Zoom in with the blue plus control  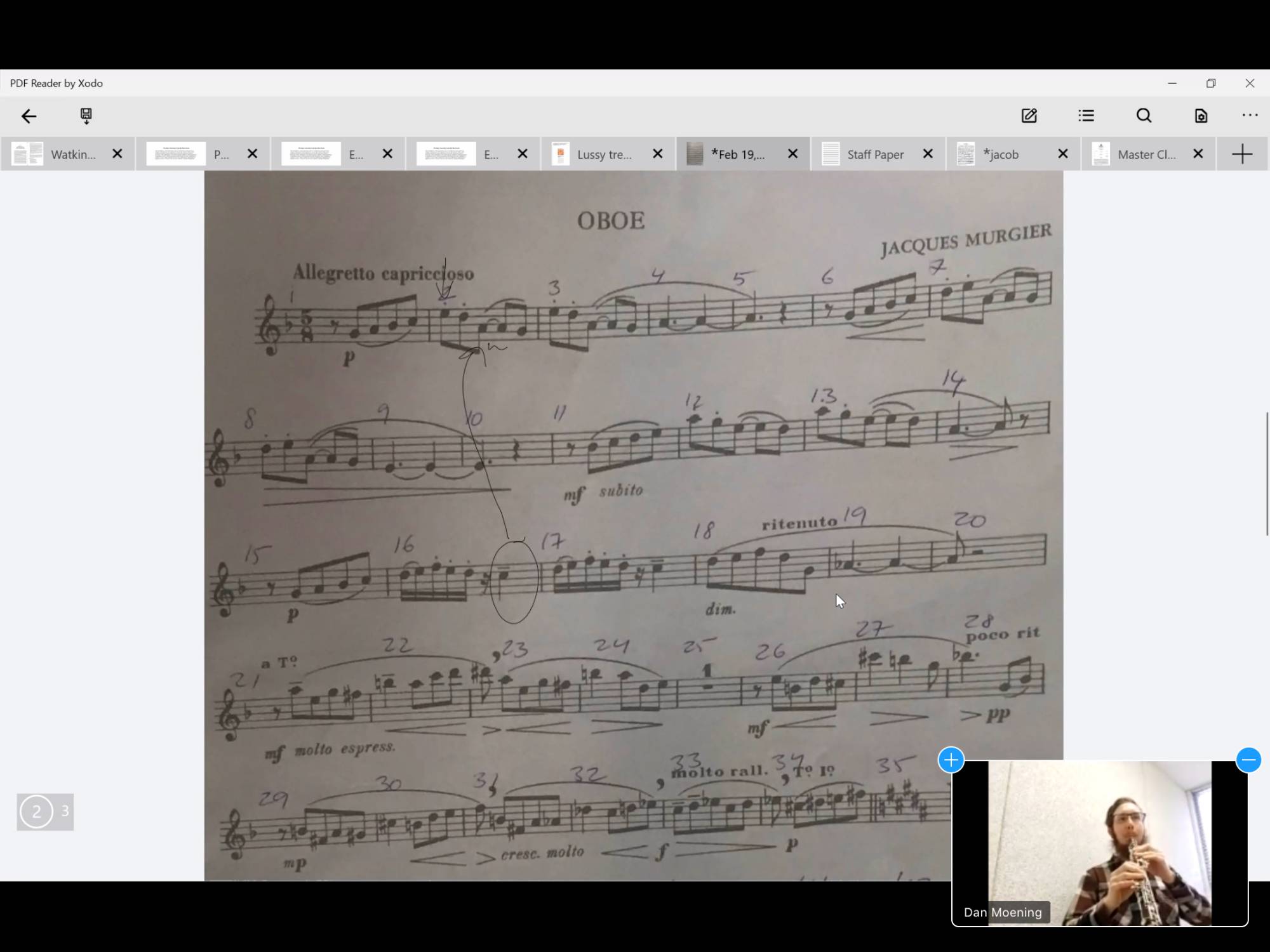(951, 760)
